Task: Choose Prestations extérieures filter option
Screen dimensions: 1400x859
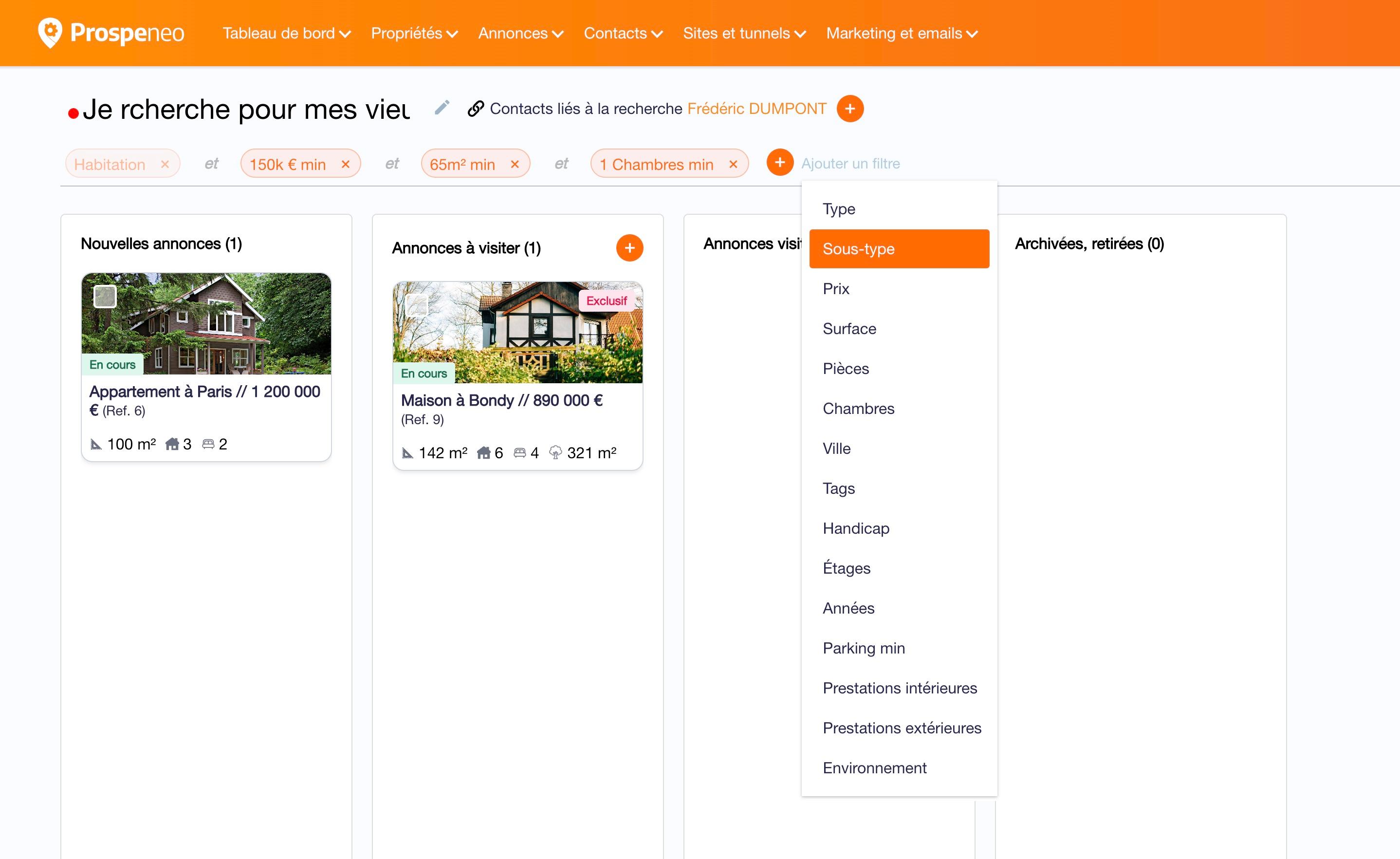Action: coord(902,728)
